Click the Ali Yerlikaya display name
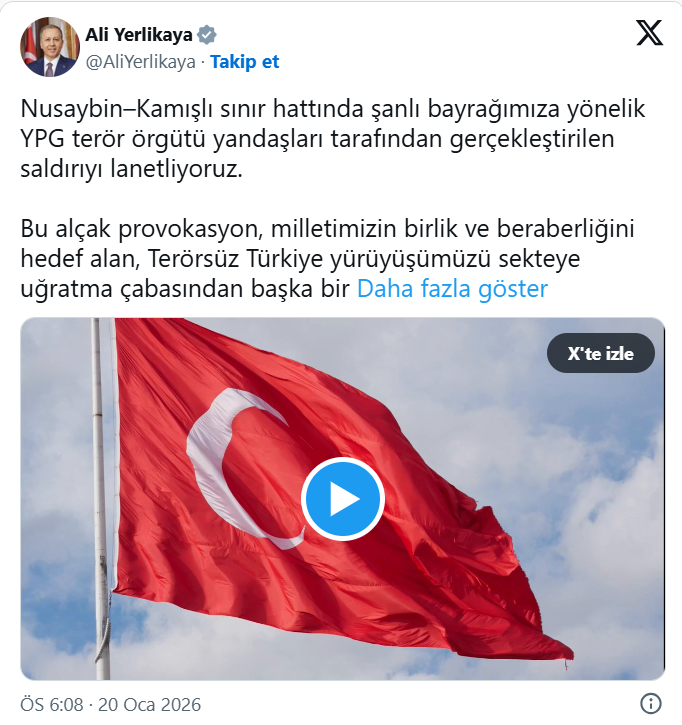This screenshot has width=682, height=725. (x=139, y=35)
